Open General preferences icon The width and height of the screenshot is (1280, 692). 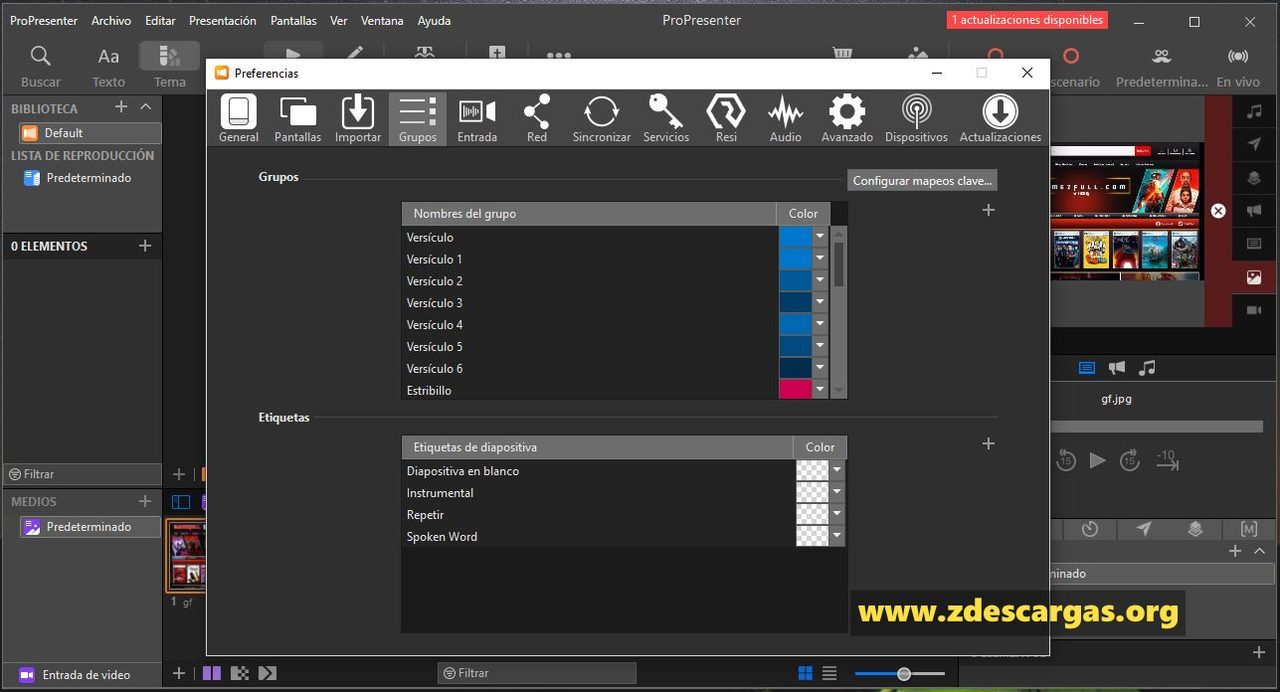coord(238,118)
